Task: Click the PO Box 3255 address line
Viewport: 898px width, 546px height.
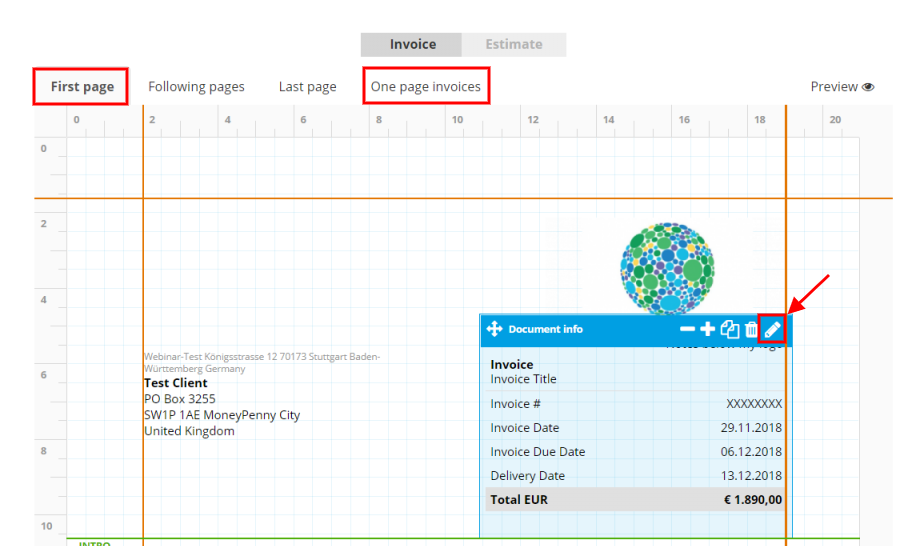Action: [179, 399]
